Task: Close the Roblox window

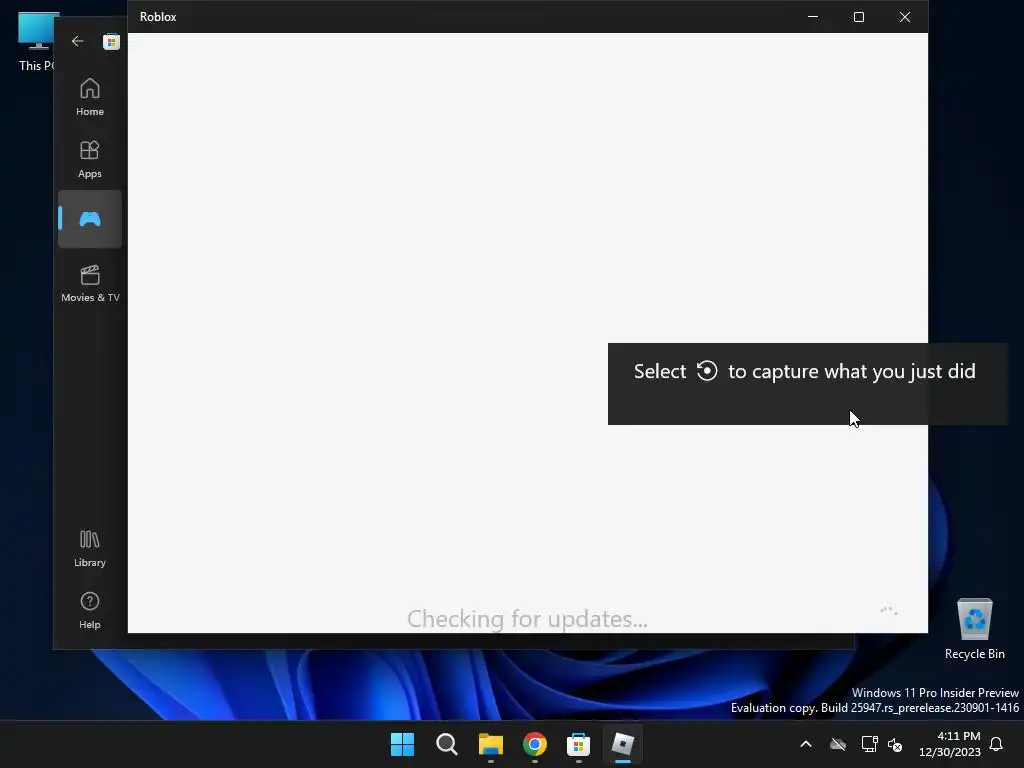Action: coord(904,17)
